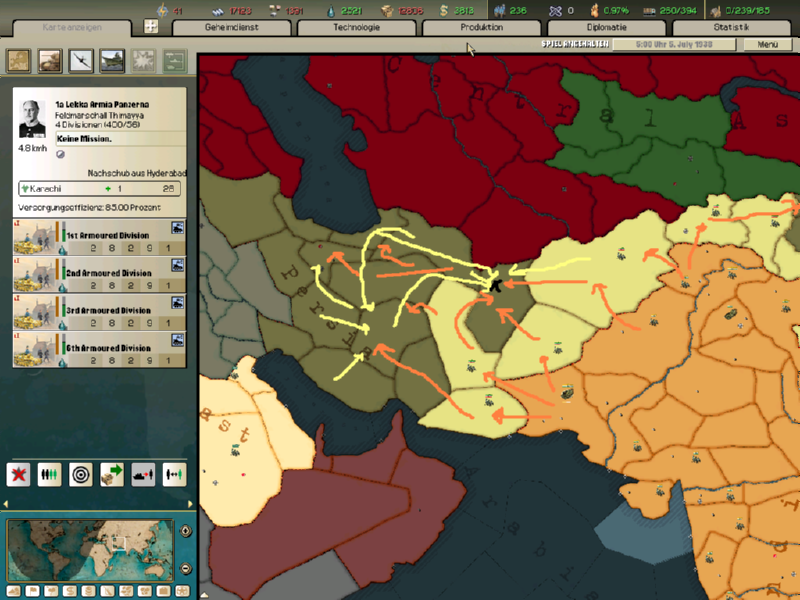Click the left arrow below command buttons
The image size is (800, 600).
pos(6,504)
